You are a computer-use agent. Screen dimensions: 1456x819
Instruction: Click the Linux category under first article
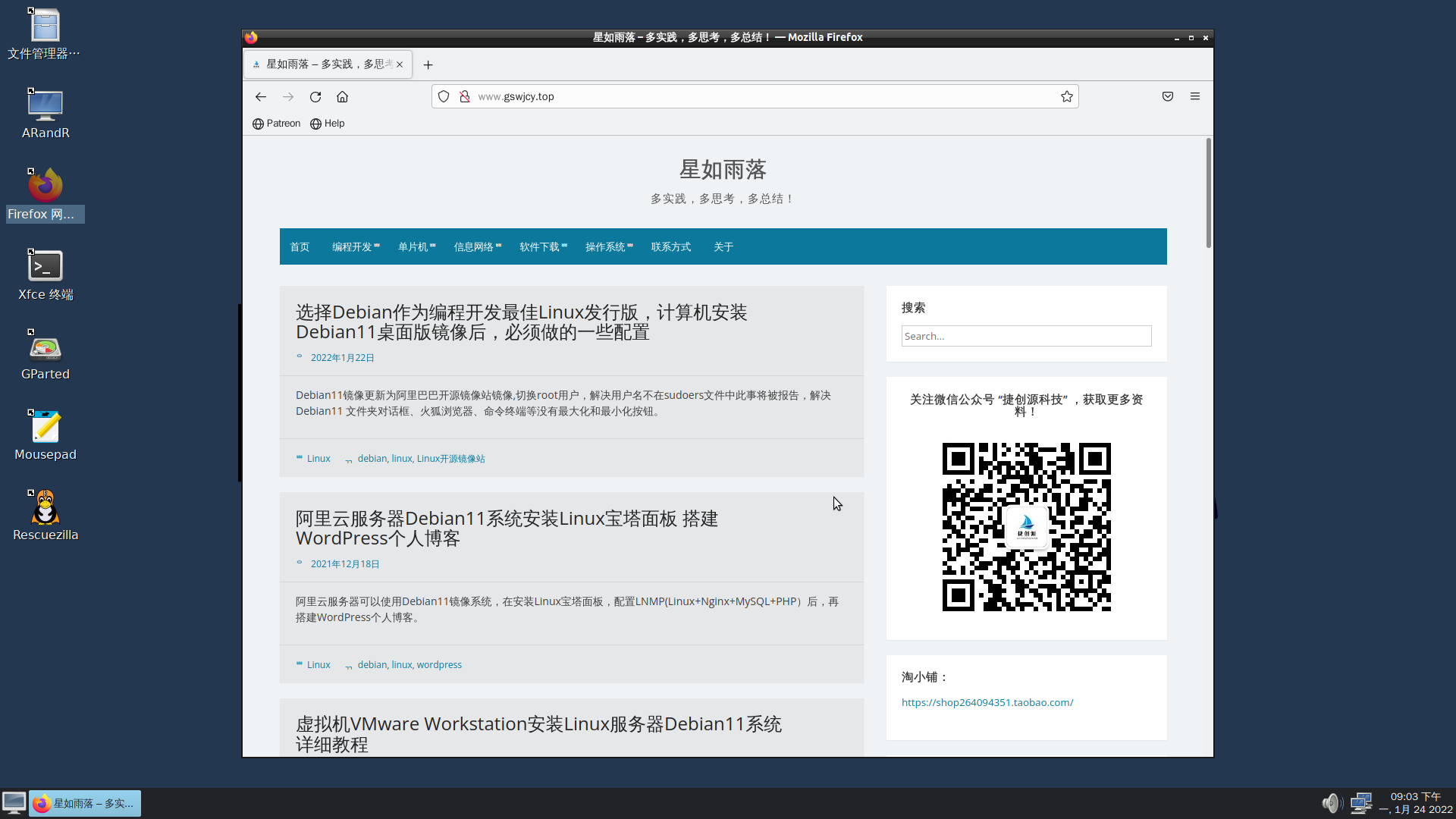click(x=318, y=459)
